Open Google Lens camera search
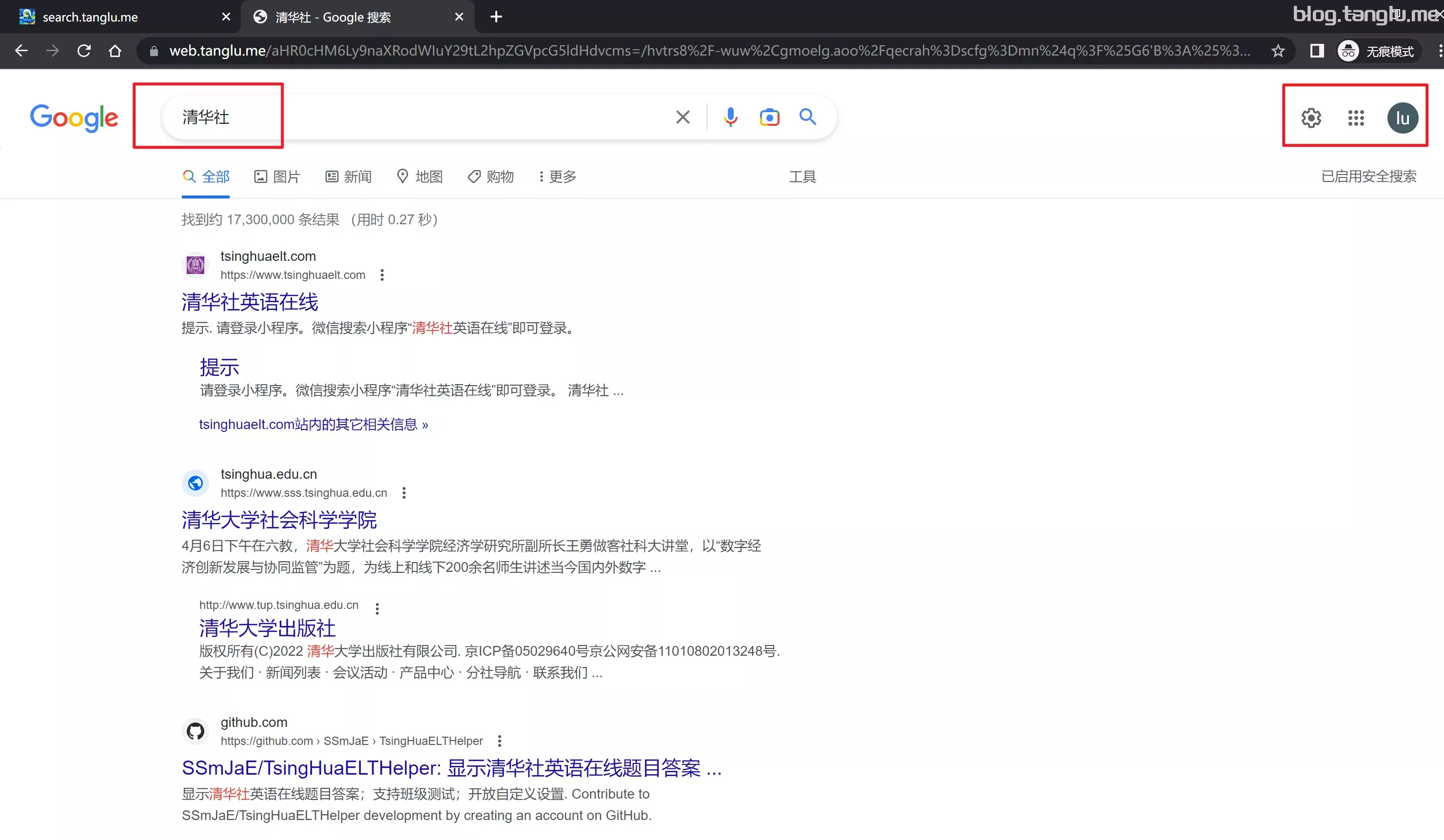Image resolution: width=1444 pixels, height=840 pixels. pos(770,117)
